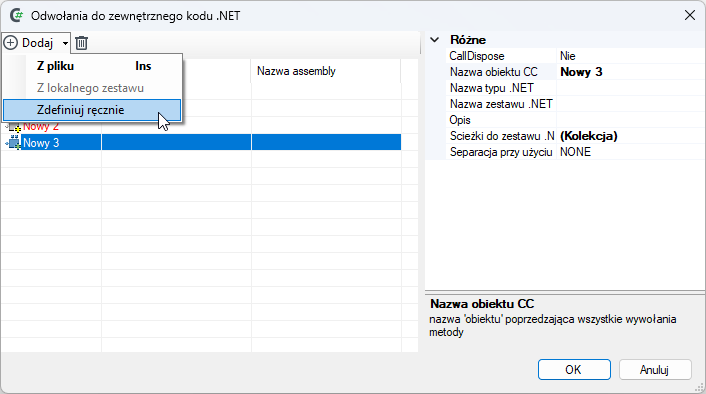706x394 pixels.
Task: Click the Anuluj cancel button
Action: point(655,370)
